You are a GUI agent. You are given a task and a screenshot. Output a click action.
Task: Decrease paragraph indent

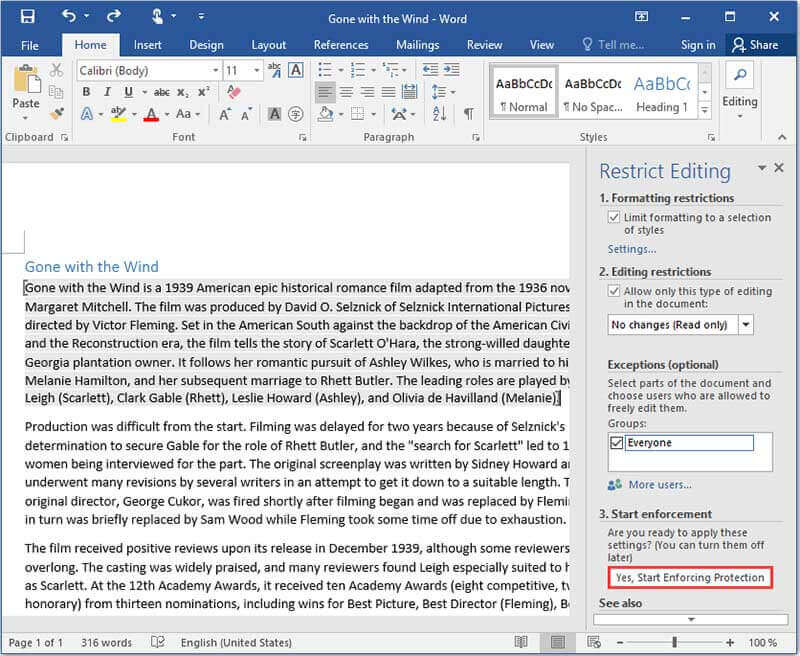(x=430, y=70)
